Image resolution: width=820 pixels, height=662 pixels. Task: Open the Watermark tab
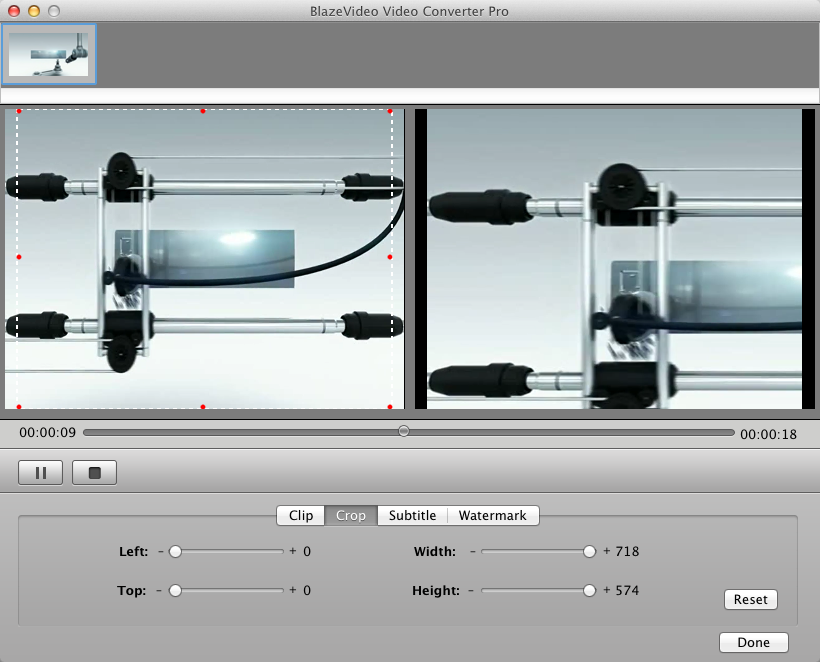point(492,516)
